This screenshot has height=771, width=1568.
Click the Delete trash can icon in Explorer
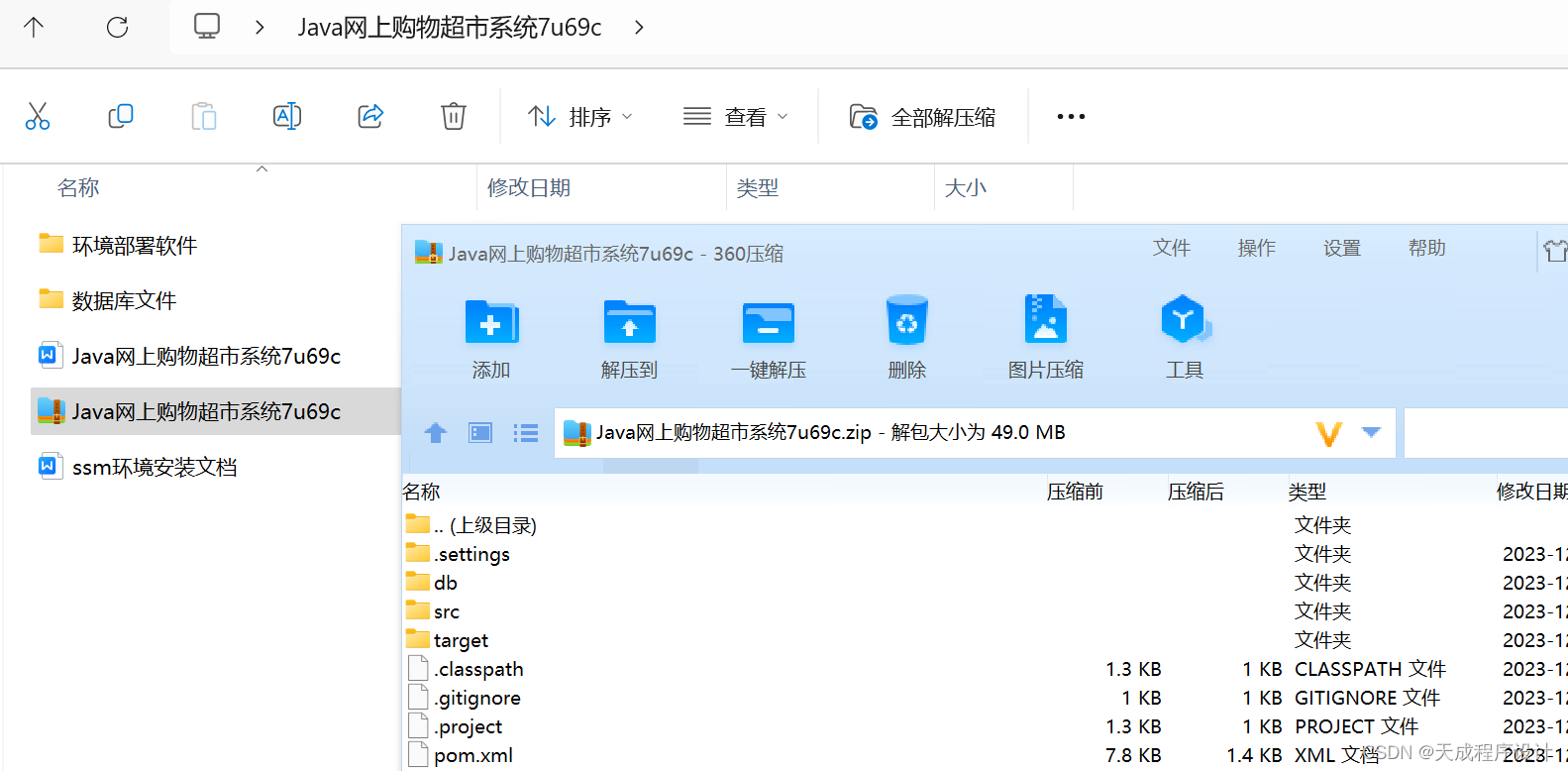454,116
